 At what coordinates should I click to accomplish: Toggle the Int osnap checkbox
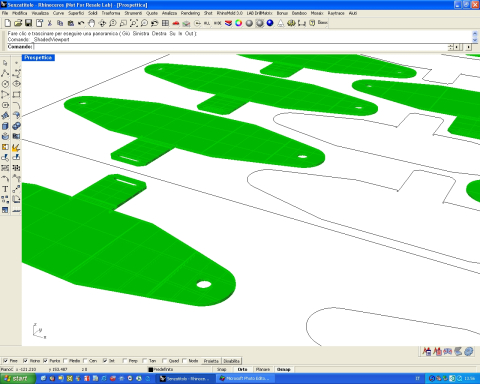(105, 361)
